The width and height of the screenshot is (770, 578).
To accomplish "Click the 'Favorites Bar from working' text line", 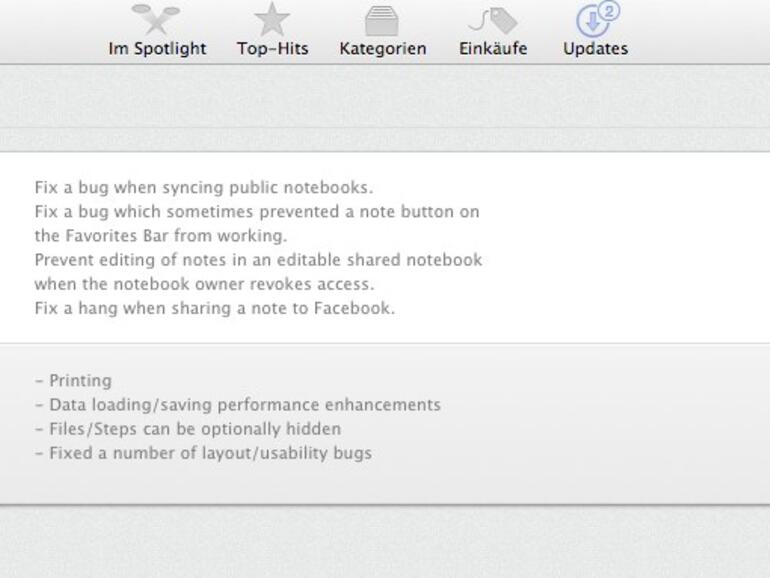I will tap(160, 236).
